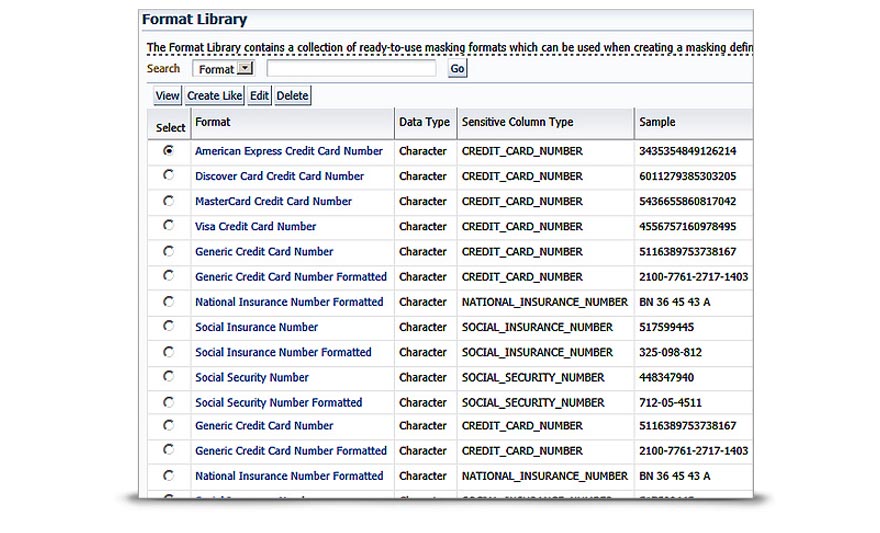
Task: Open the Visa Credit Card Number link
Action: pyautogui.click(x=255, y=227)
